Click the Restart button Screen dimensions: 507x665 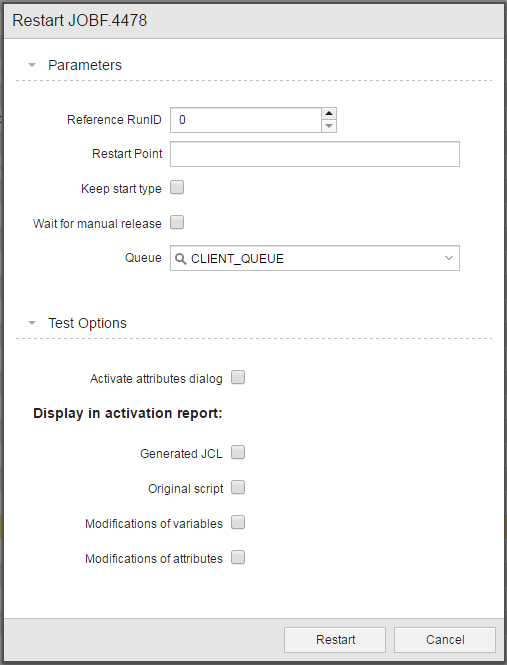(335, 640)
